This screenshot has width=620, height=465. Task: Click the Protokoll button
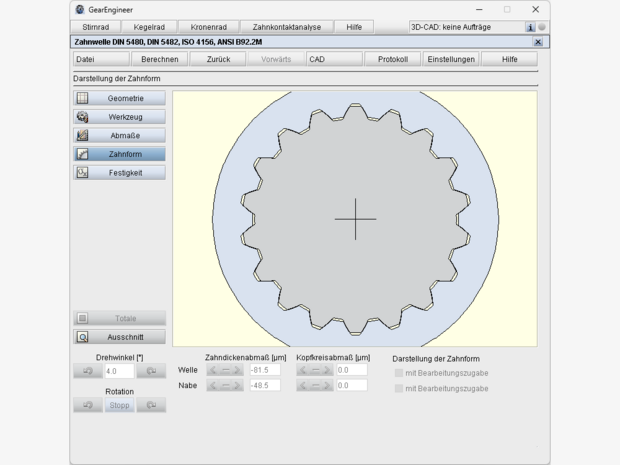click(392, 59)
